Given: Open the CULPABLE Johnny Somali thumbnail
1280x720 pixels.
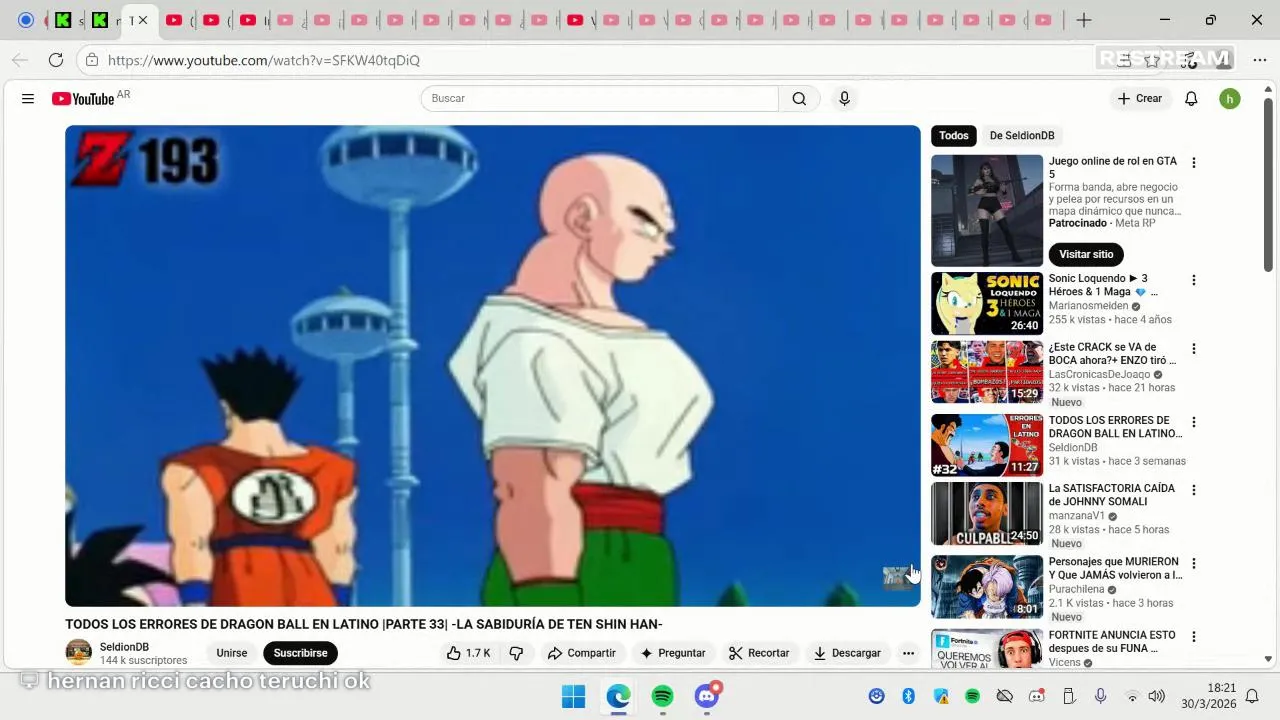Looking at the screenshot, I should pyautogui.click(x=987, y=513).
